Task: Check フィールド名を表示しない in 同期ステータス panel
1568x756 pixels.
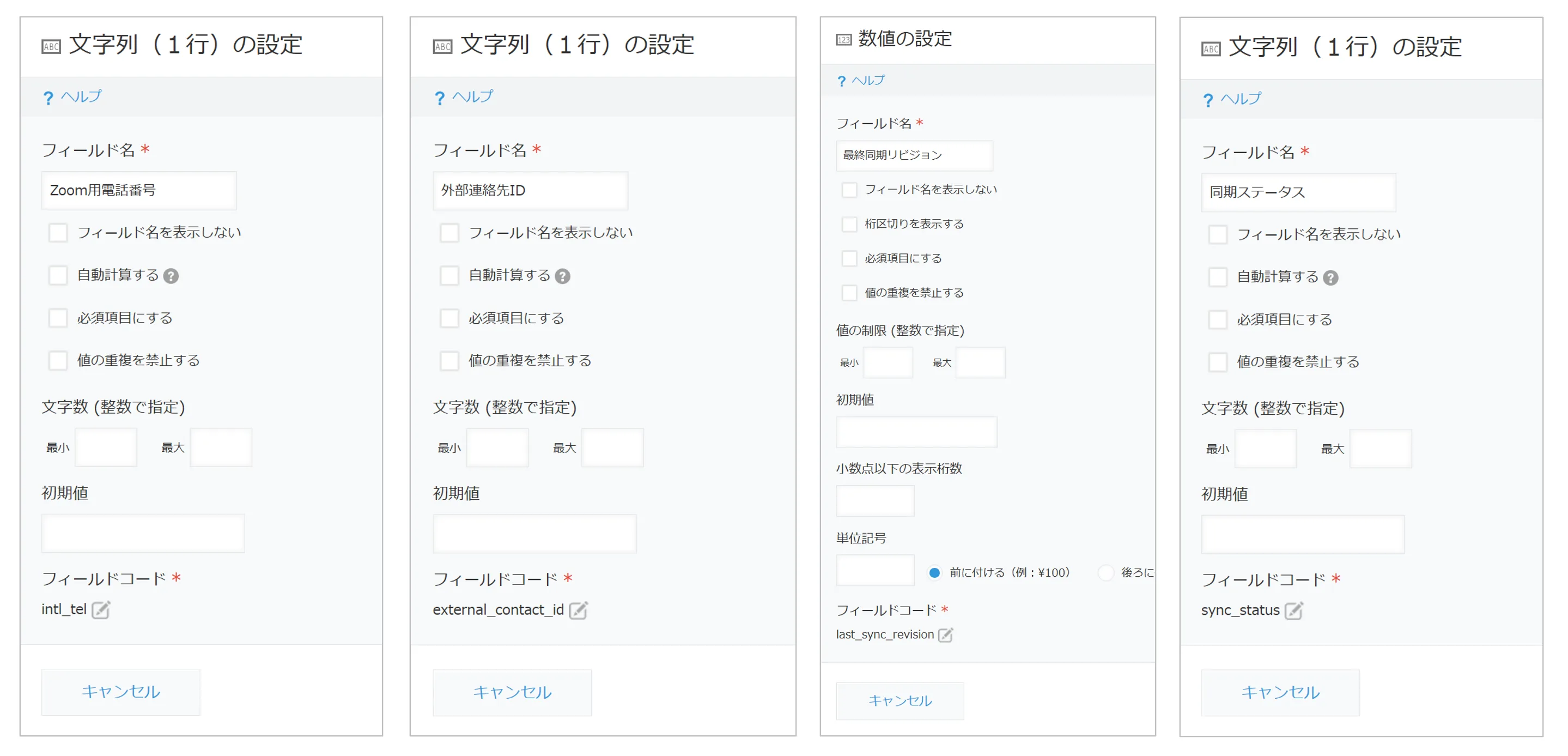Action: click(x=1217, y=234)
